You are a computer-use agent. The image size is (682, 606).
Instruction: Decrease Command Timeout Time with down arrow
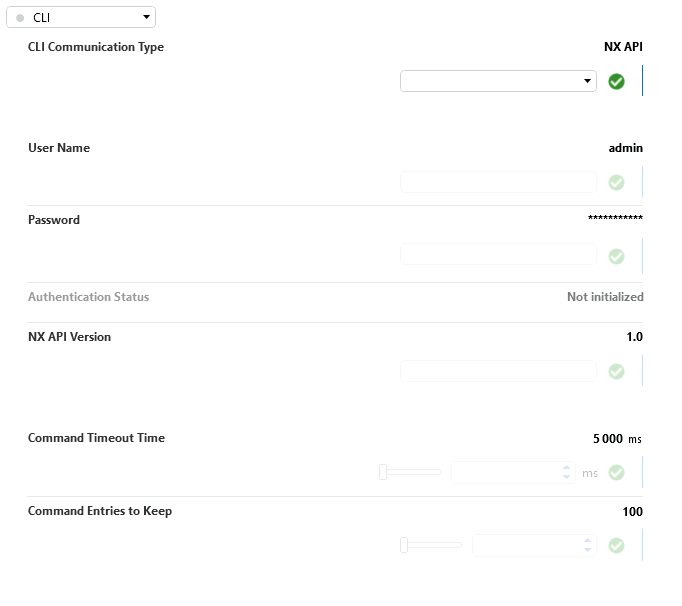566,477
